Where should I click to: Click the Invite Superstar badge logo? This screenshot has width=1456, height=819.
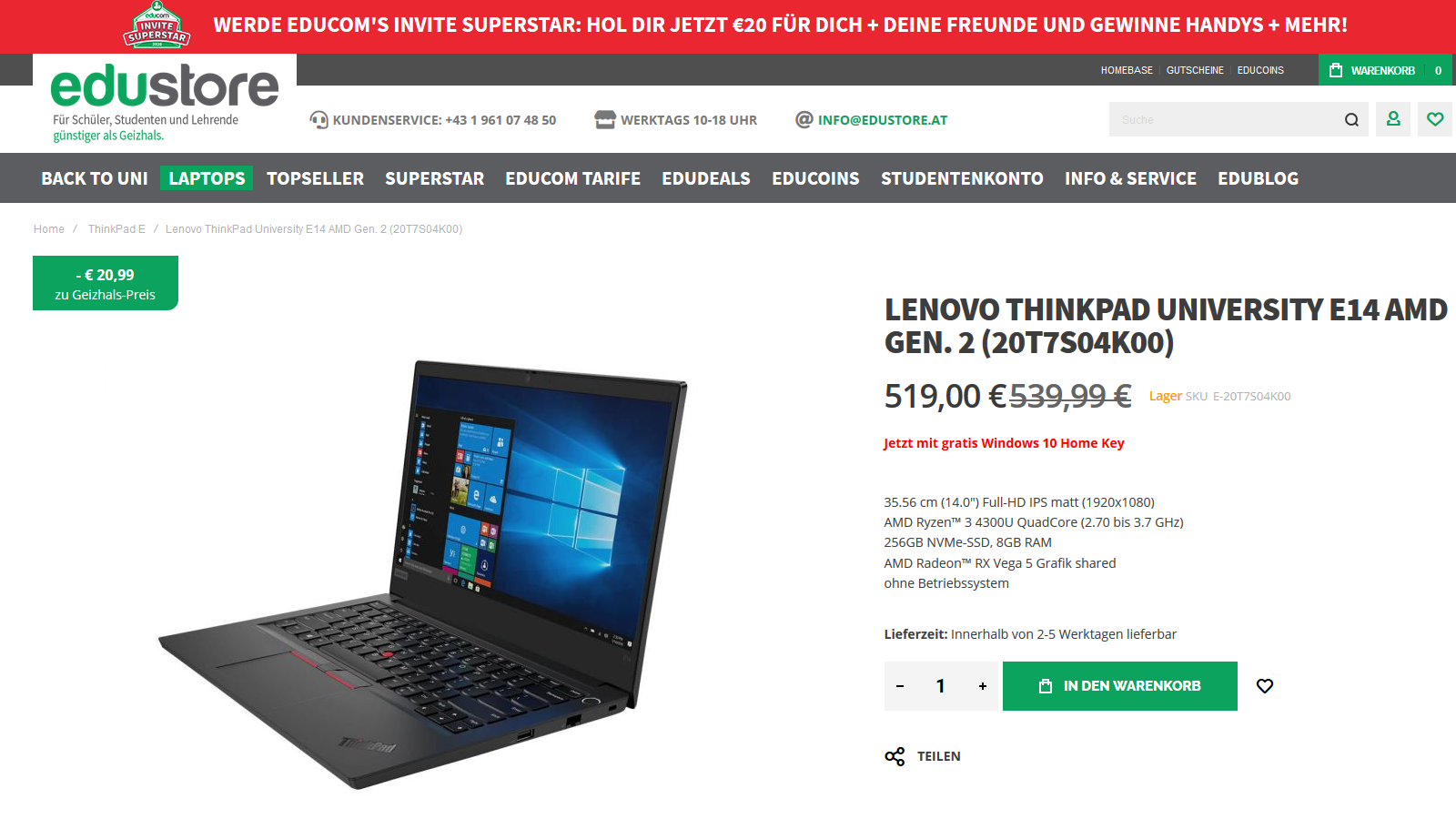click(x=157, y=25)
